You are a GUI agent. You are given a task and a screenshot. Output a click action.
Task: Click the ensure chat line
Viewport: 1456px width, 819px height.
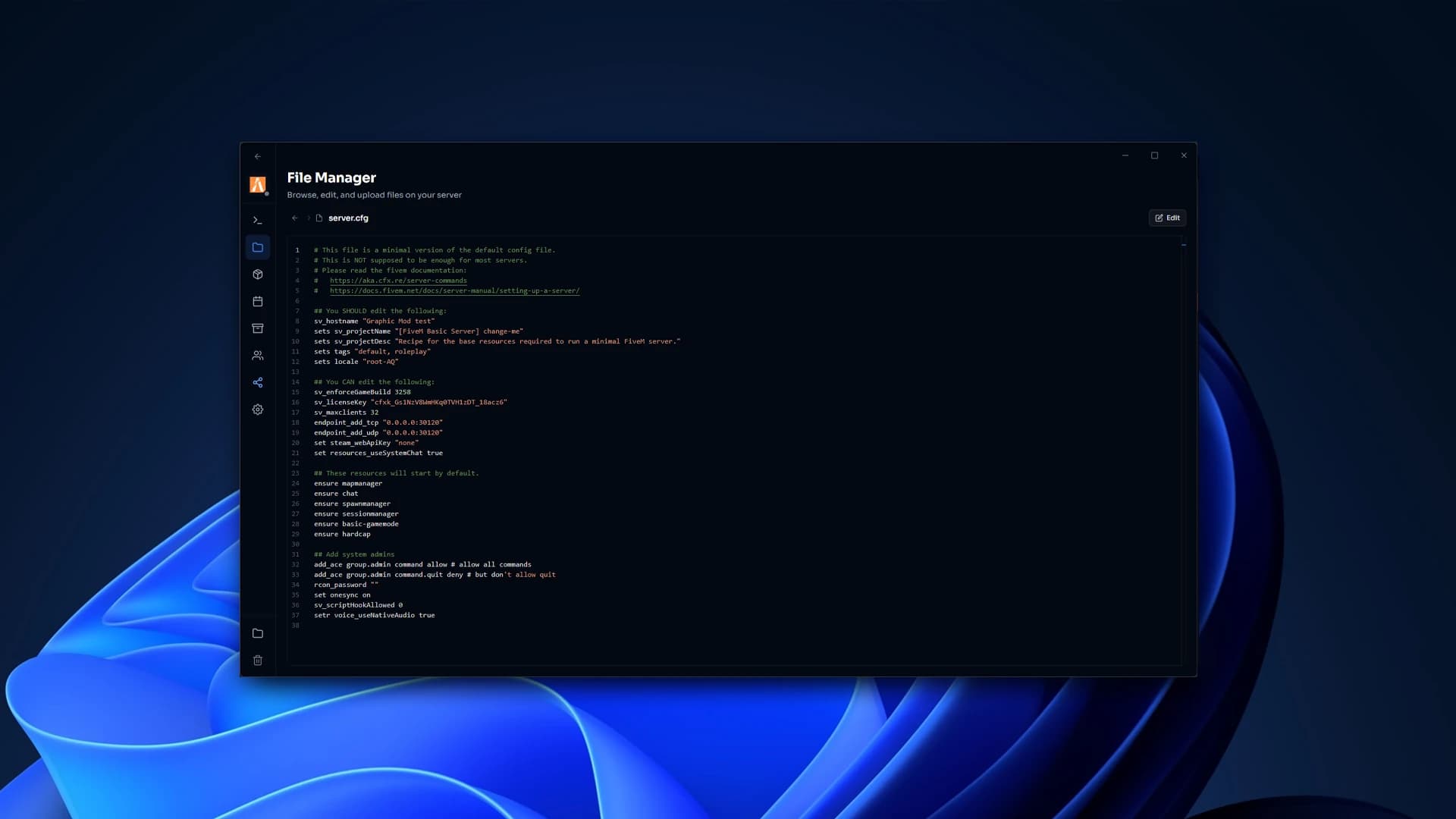click(x=336, y=494)
